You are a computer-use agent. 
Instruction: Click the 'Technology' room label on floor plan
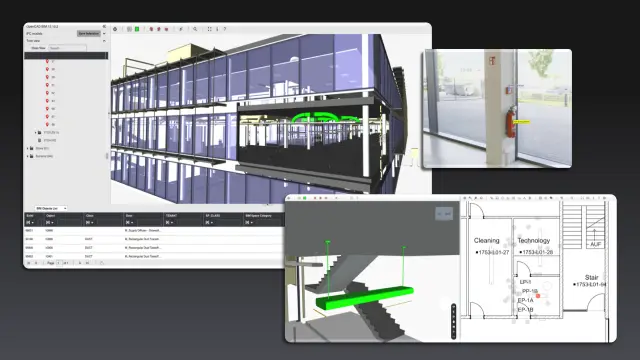(x=534, y=240)
